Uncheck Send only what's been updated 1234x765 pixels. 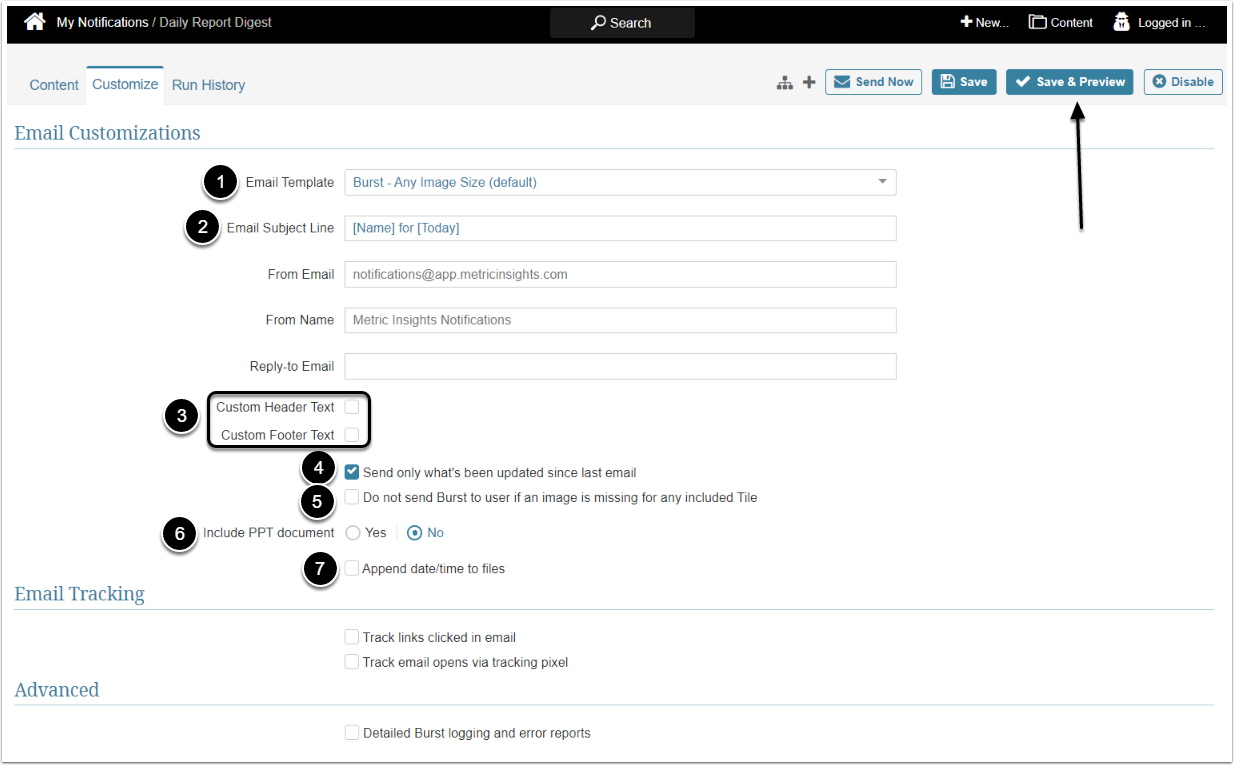(x=352, y=472)
